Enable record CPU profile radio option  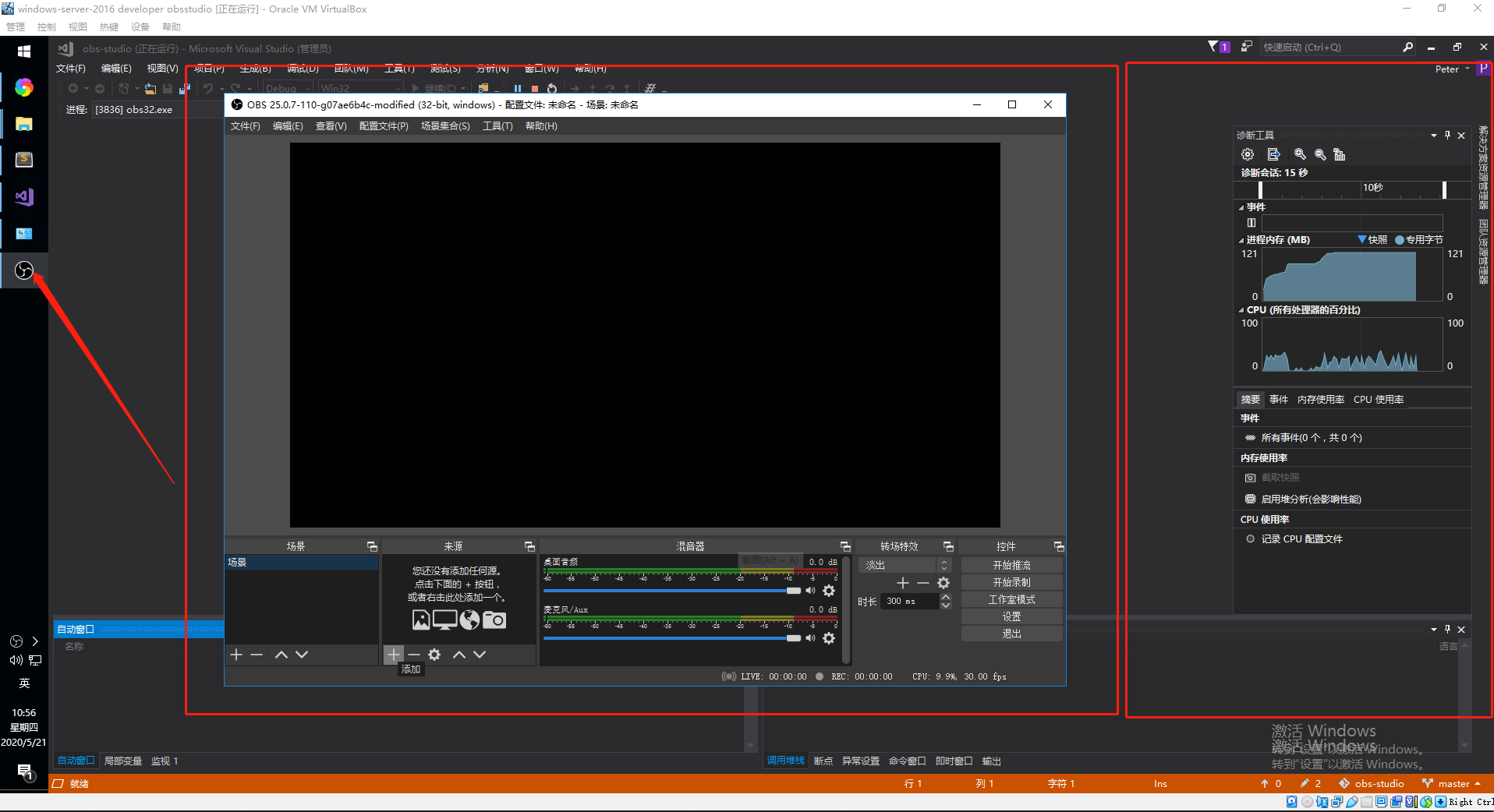coord(1250,538)
